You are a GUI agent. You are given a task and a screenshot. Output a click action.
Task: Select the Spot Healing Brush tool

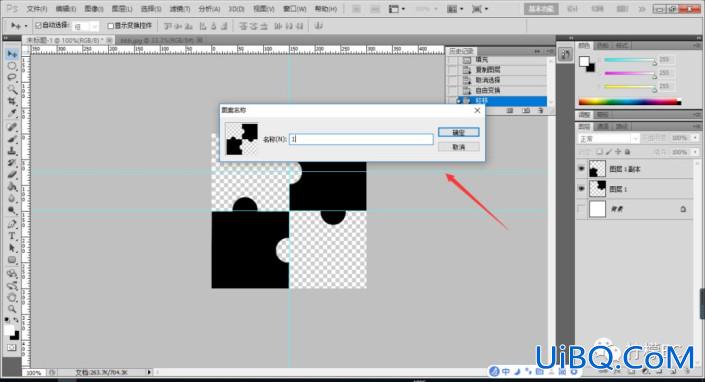pos(12,127)
